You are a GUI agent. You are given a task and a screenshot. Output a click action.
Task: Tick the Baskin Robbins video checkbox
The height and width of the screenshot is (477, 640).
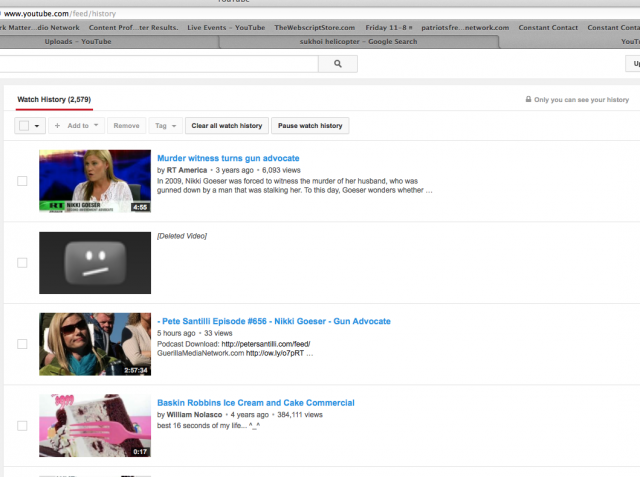(x=22, y=426)
